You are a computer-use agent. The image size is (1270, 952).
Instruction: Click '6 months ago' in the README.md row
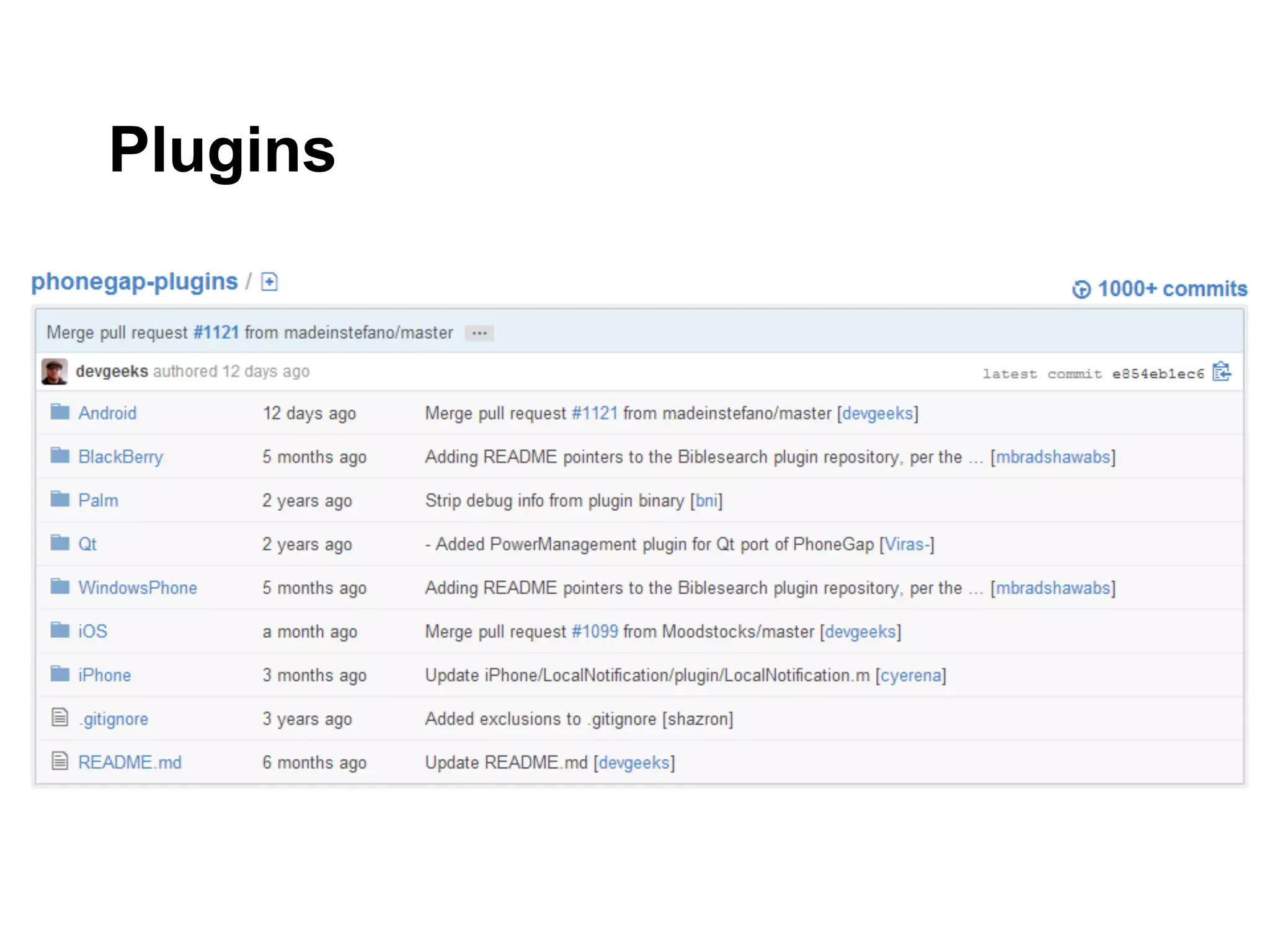(314, 763)
